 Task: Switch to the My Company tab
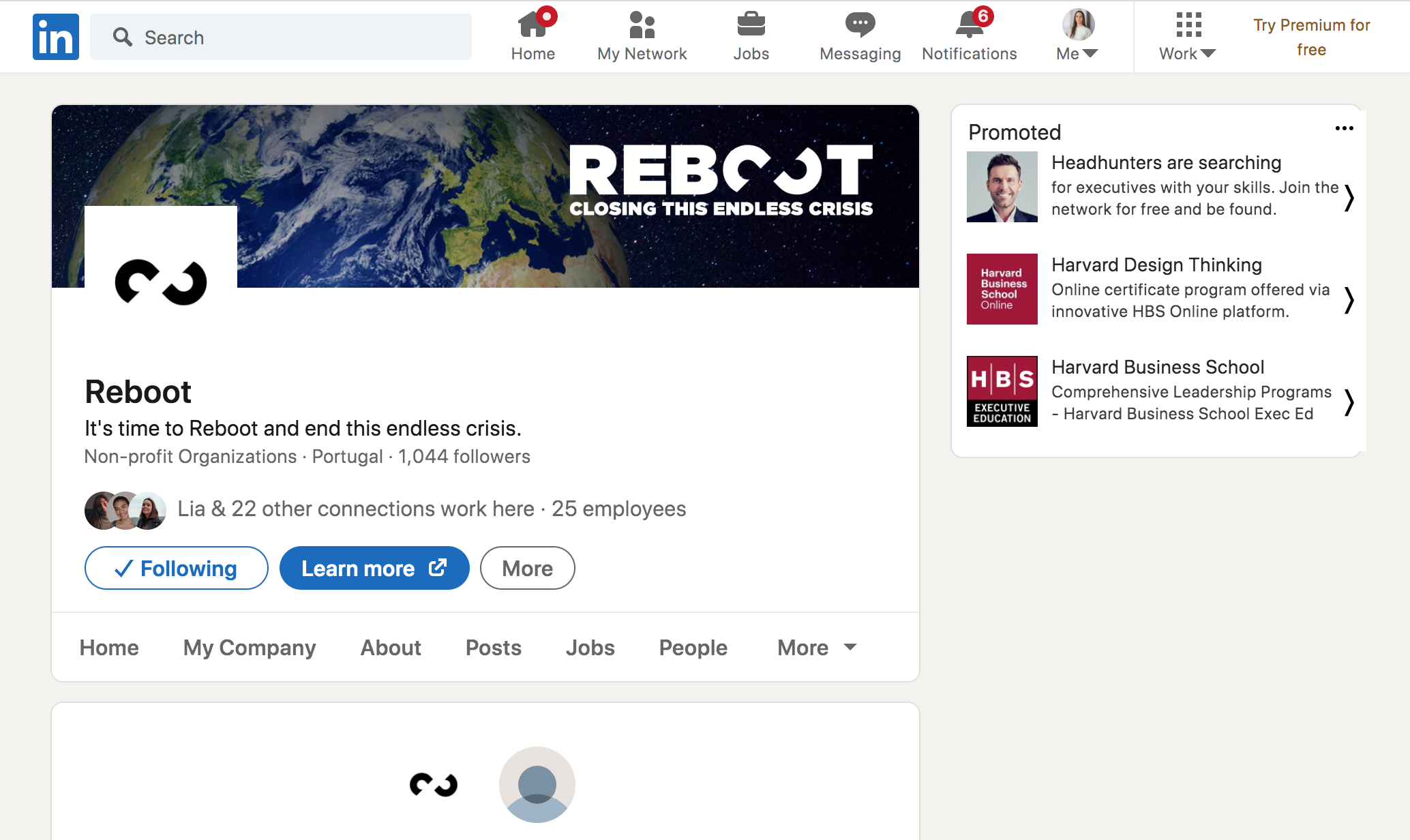250,647
